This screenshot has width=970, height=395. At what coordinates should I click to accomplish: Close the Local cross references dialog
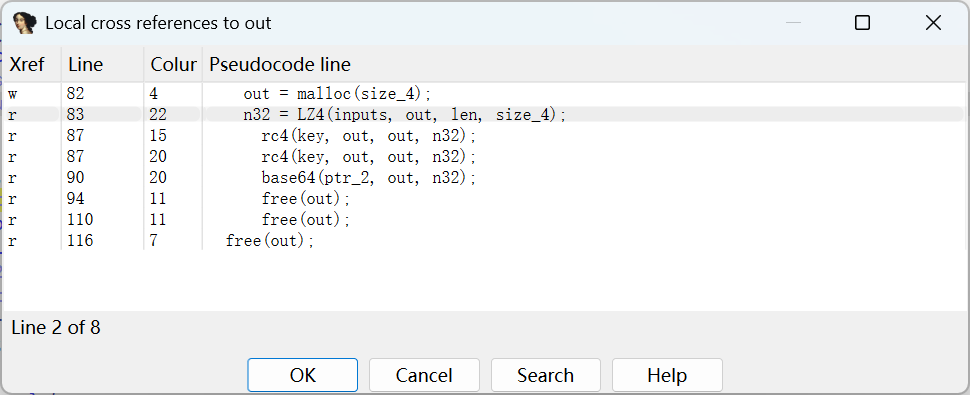point(933,23)
